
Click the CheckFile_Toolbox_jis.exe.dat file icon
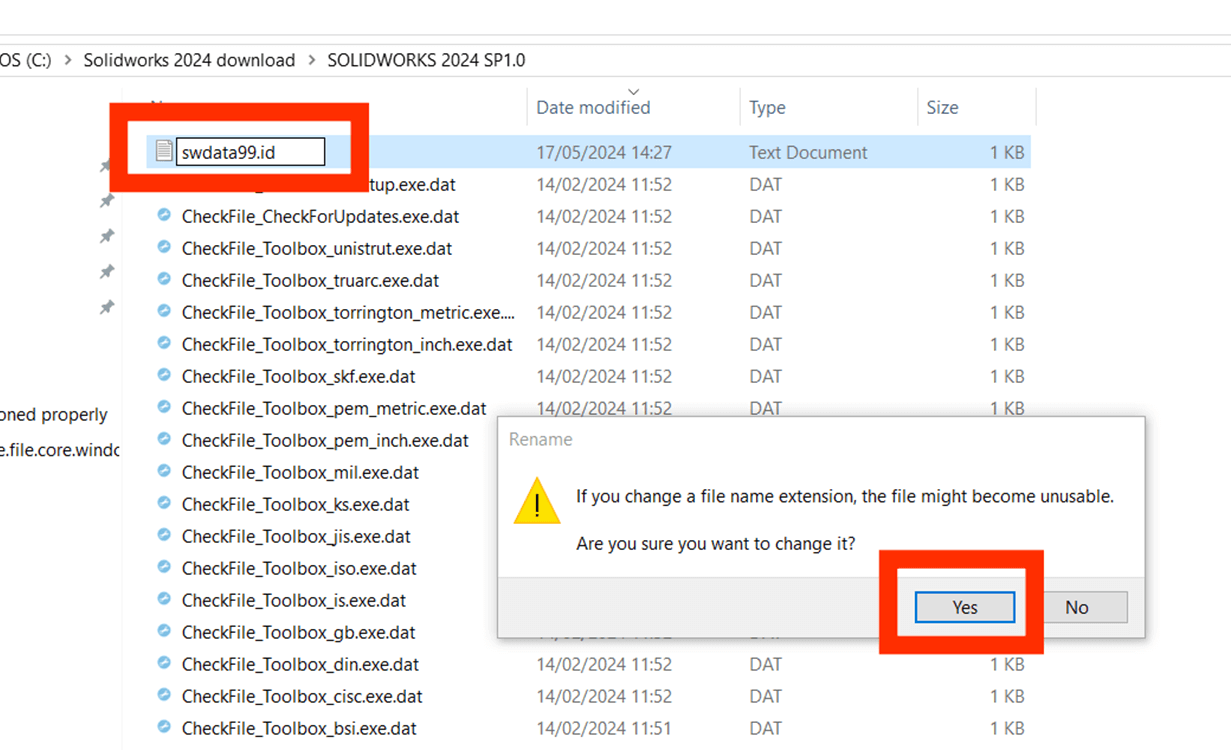coord(164,536)
